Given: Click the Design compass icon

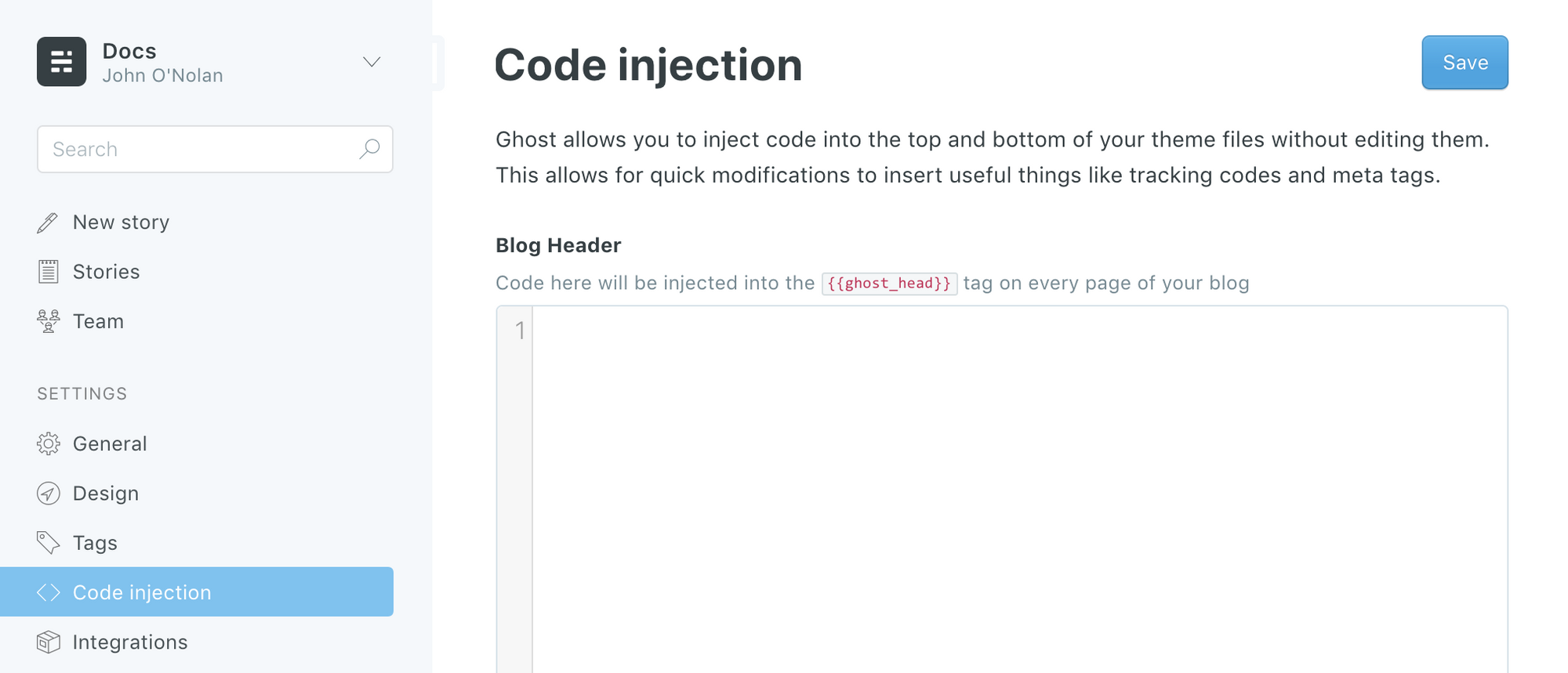Looking at the screenshot, I should (x=48, y=494).
